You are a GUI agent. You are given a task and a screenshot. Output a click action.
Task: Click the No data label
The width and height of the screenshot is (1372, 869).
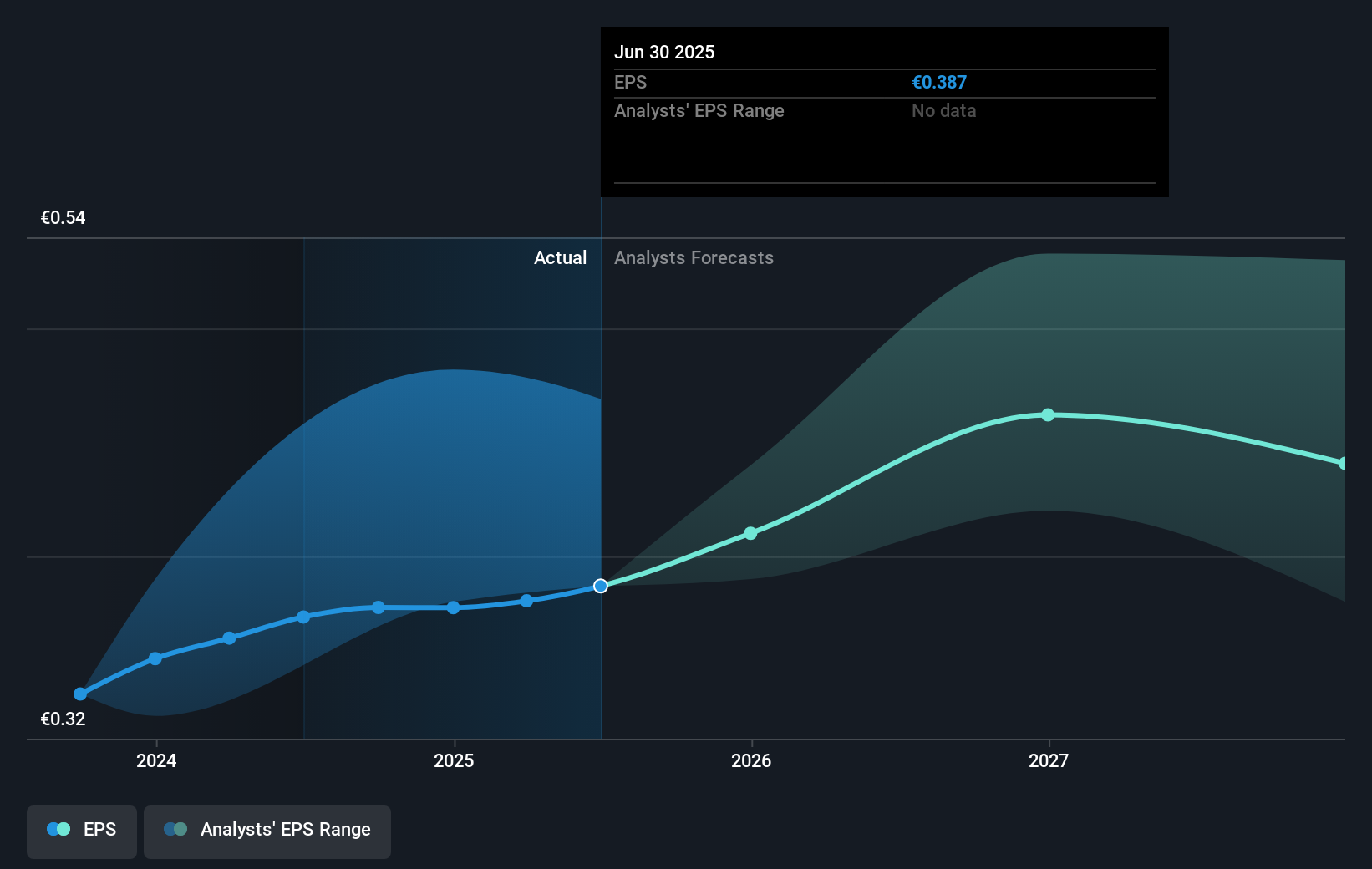[x=943, y=110]
